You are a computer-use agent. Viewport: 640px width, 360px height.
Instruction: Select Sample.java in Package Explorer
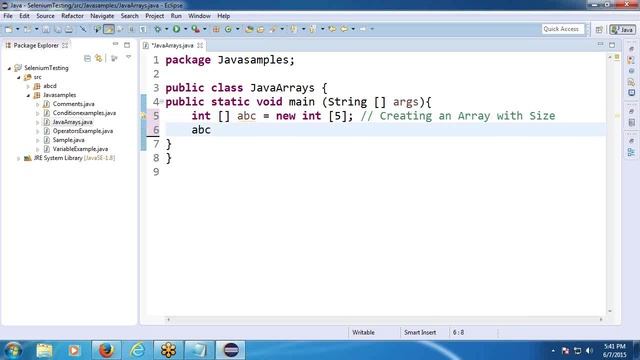click(x=69, y=140)
